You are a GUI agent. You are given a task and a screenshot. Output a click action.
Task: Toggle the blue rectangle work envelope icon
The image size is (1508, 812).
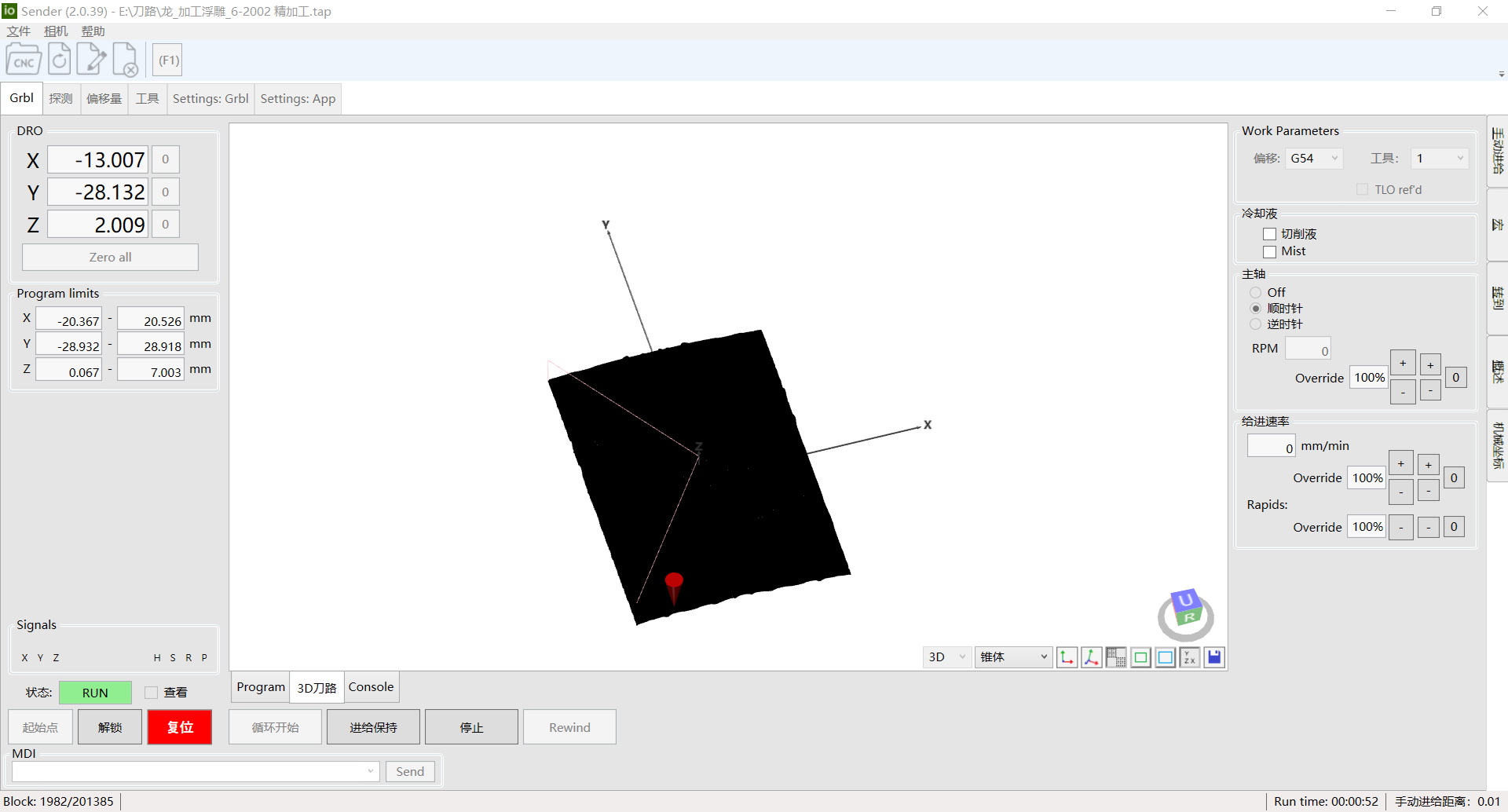tap(1166, 657)
